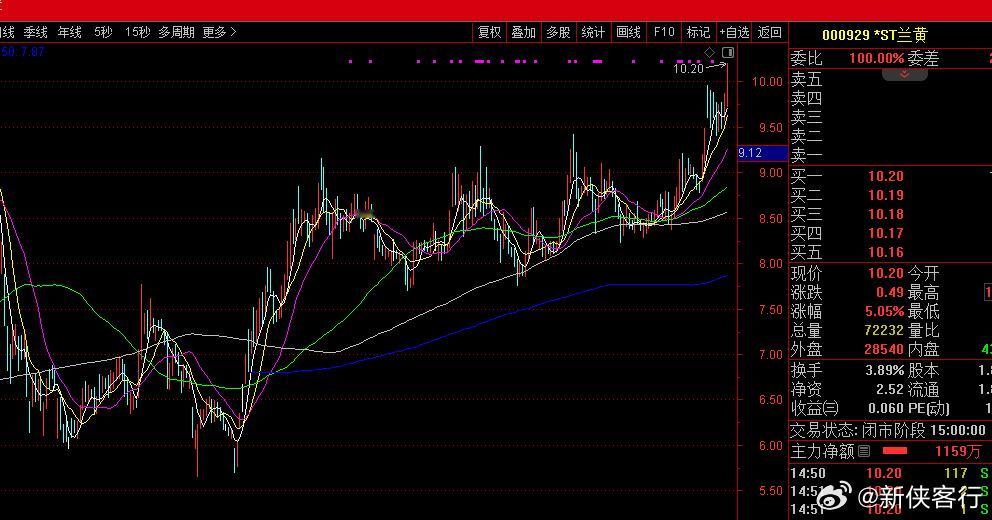Click the red 主力净额 bar indicator
The height and width of the screenshot is (520, 992).
tap(895, 451)
